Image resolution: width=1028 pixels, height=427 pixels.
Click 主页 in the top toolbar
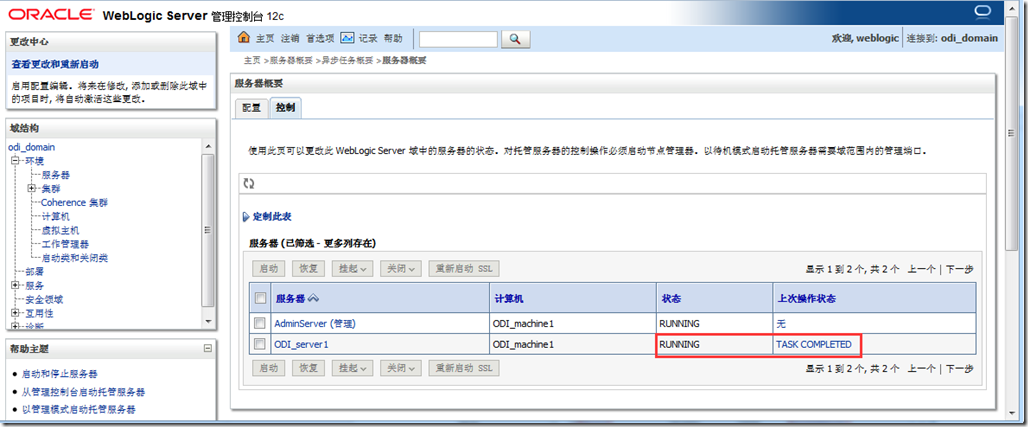265,39
